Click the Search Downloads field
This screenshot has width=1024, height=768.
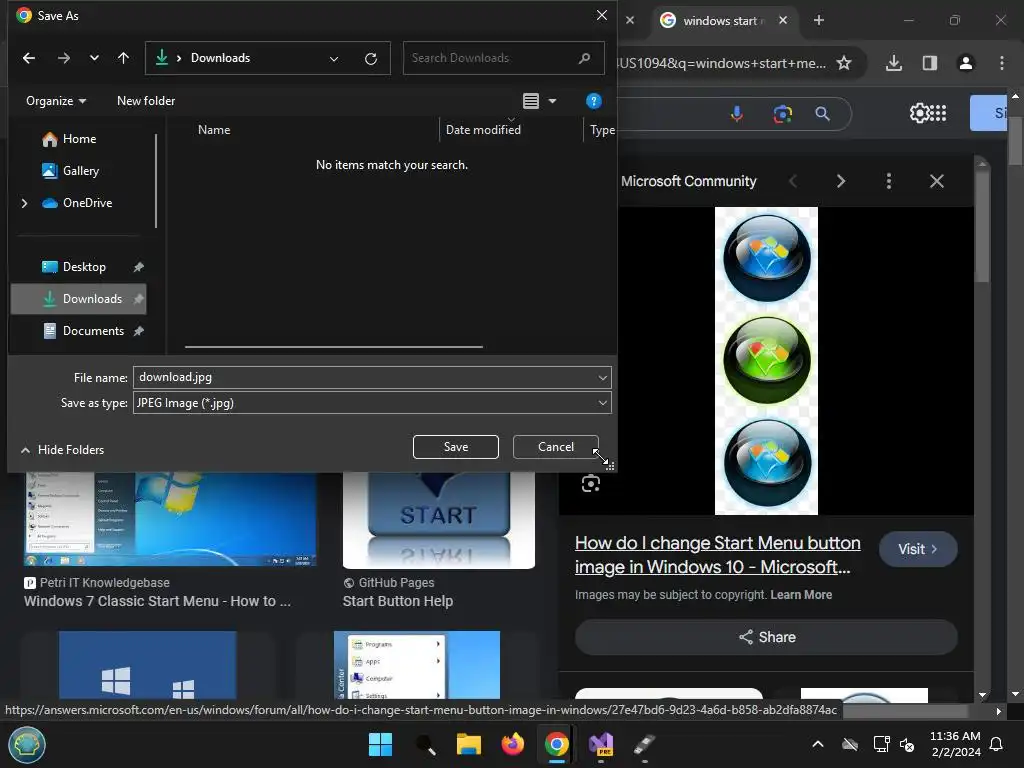tap(504, 58)
